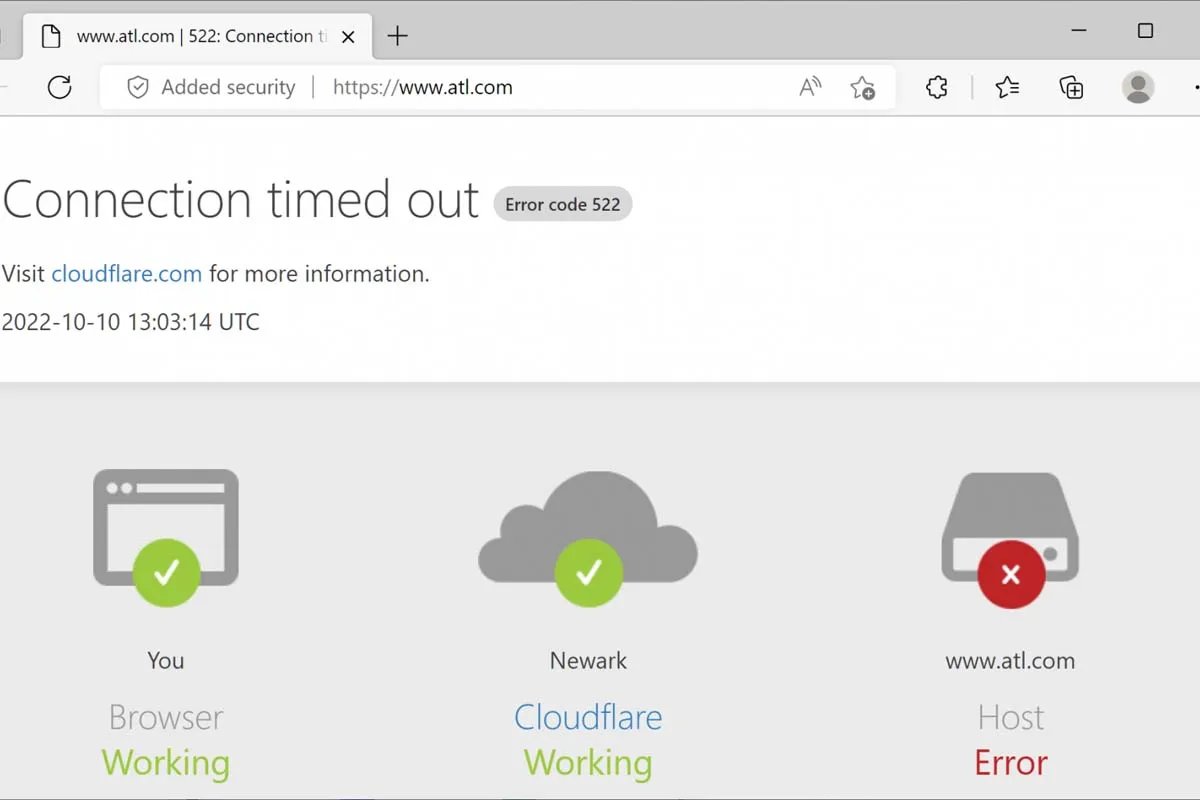Open the Collections icon
This screenshot has width=1200, height=800.
(1072, 87)
